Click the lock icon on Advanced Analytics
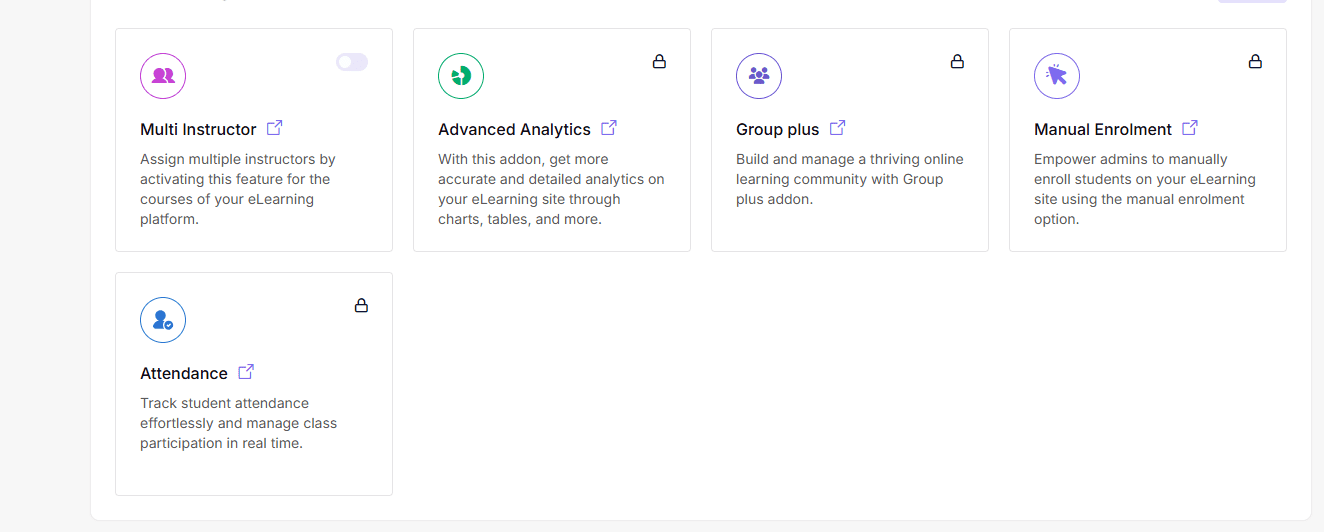The image size is (1324, 532). 659,62
